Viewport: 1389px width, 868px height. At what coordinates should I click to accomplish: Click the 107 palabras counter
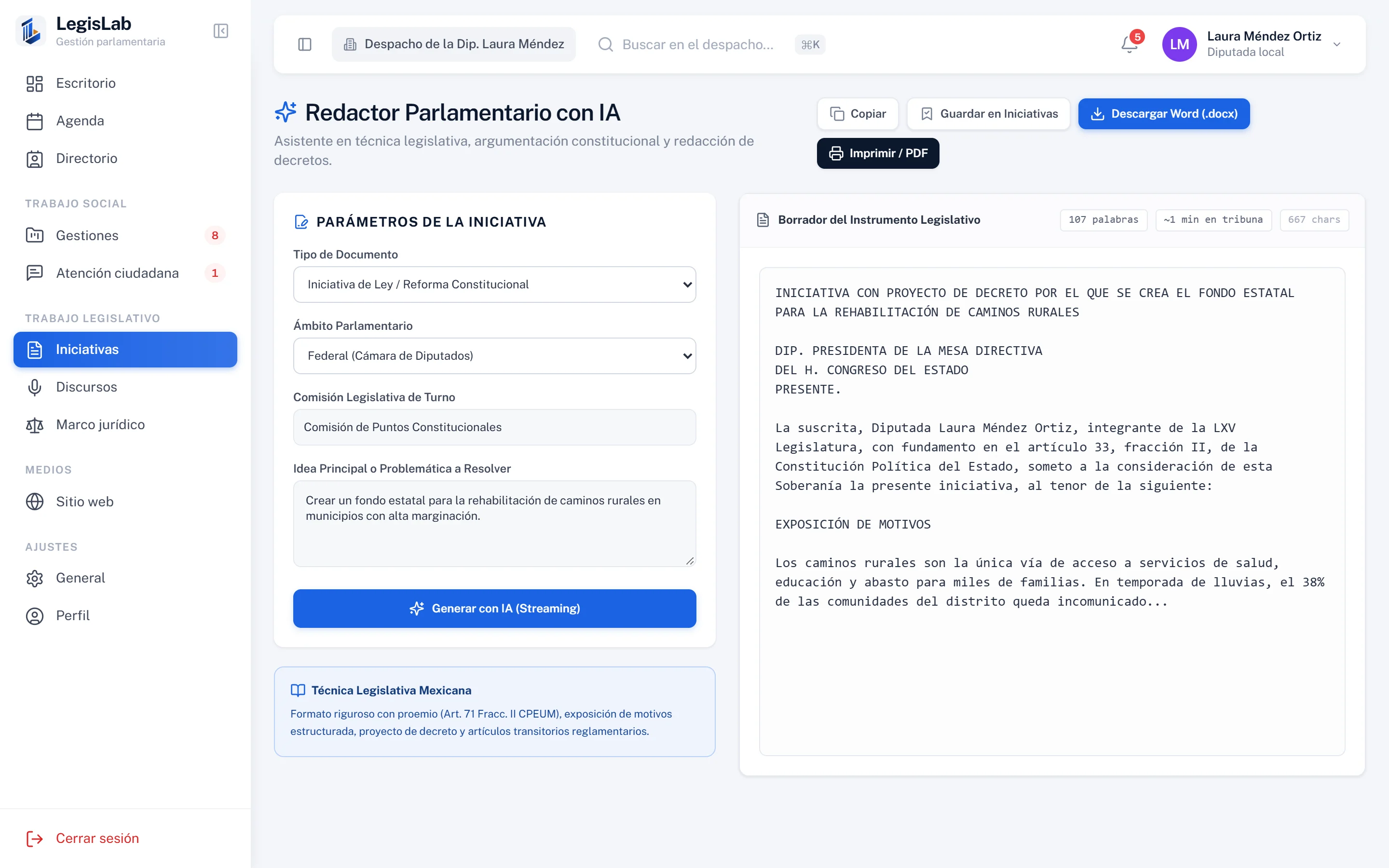click(x=1103, y=220)
